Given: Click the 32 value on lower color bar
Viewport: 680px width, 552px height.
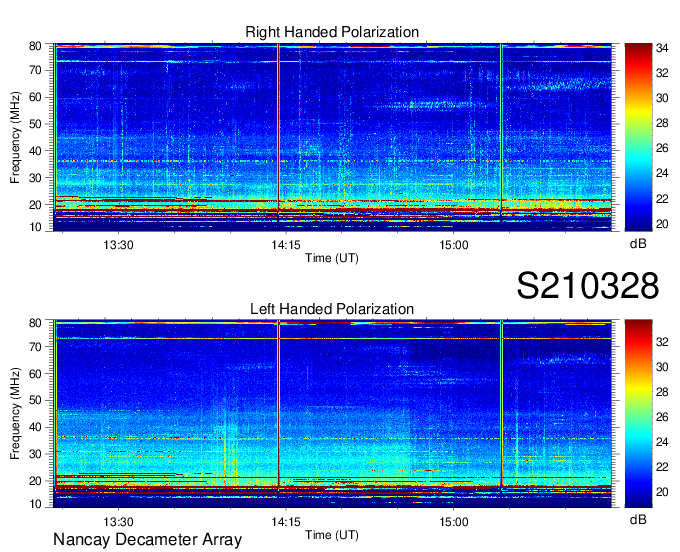Looking at the screenshot, I should [x=662, y=342].
